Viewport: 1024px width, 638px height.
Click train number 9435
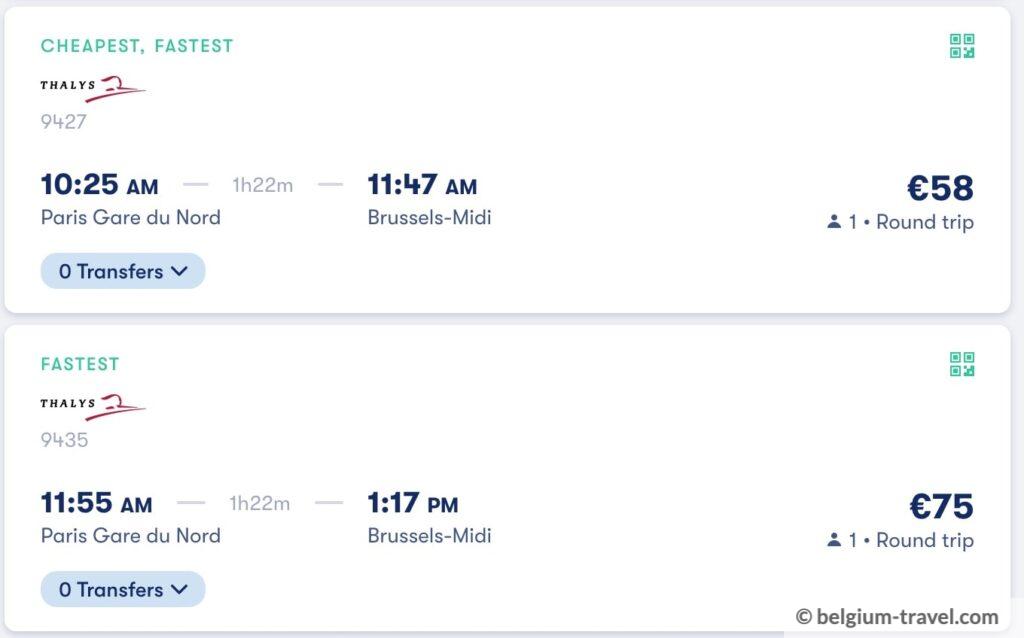[64, 439]
